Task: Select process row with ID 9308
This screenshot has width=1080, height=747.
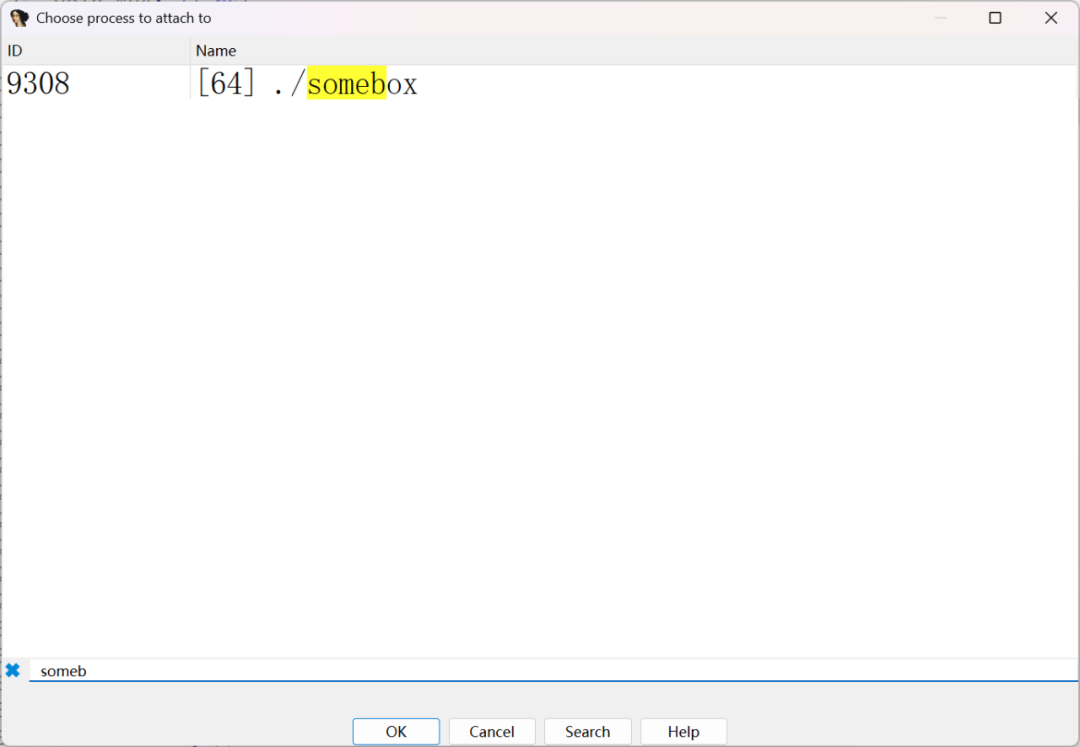Action: pos(540,83)
